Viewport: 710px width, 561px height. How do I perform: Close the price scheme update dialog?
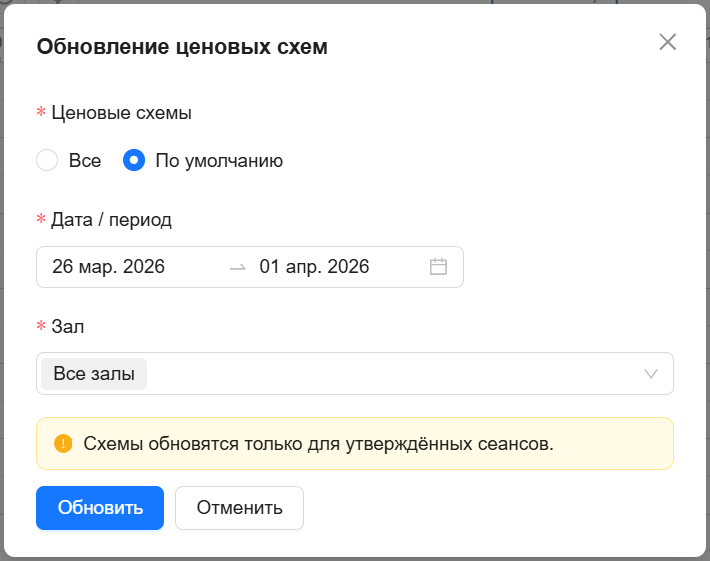click(667, 42)
